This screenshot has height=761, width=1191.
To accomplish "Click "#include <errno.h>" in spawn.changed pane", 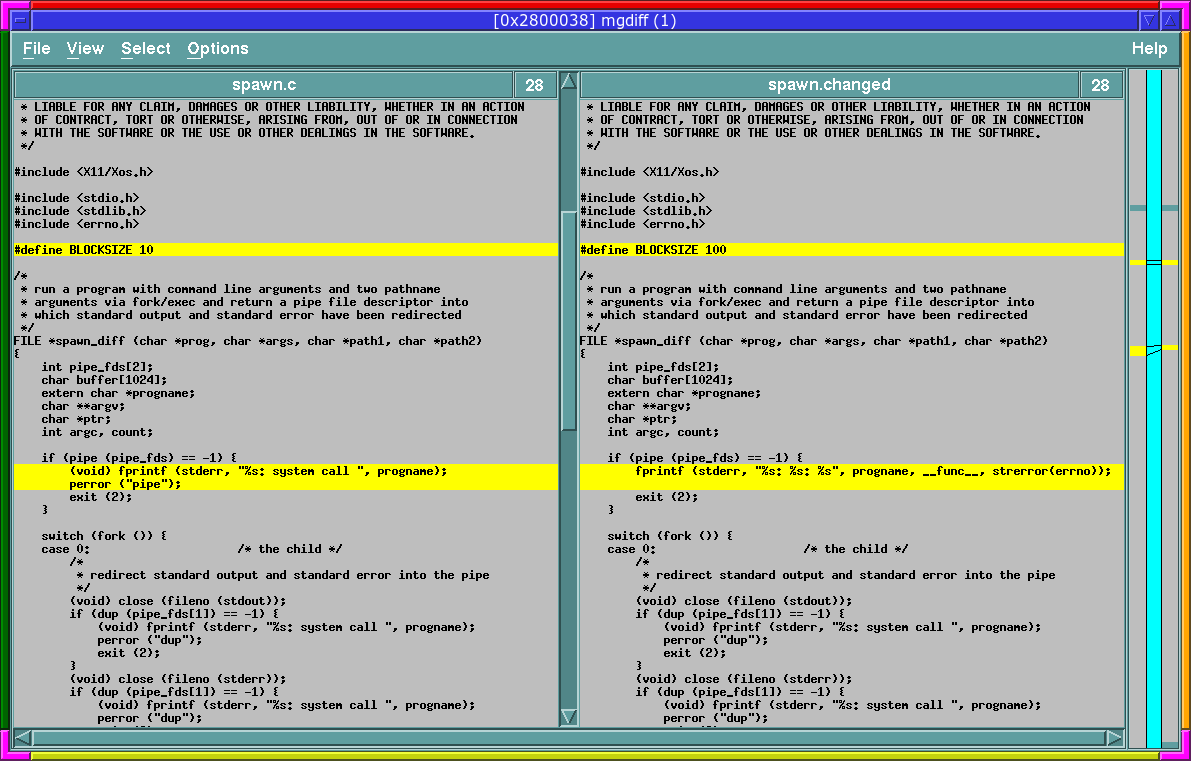I will (643, 224).
